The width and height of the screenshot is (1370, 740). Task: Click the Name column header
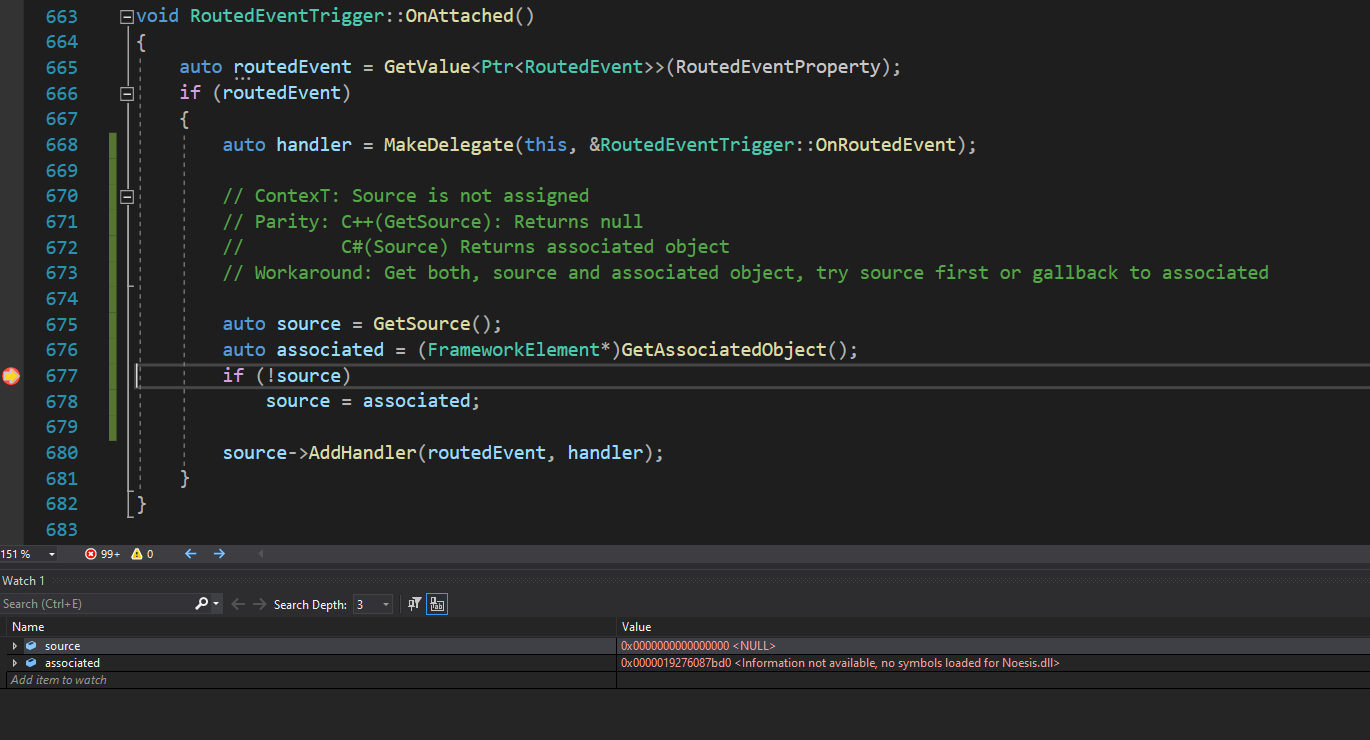tap(310, 627)
